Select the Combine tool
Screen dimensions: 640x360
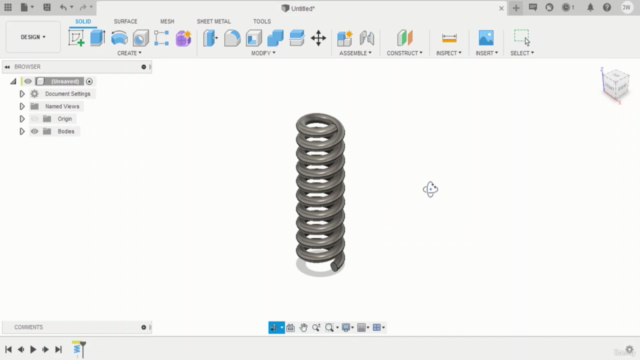point(276,38)
